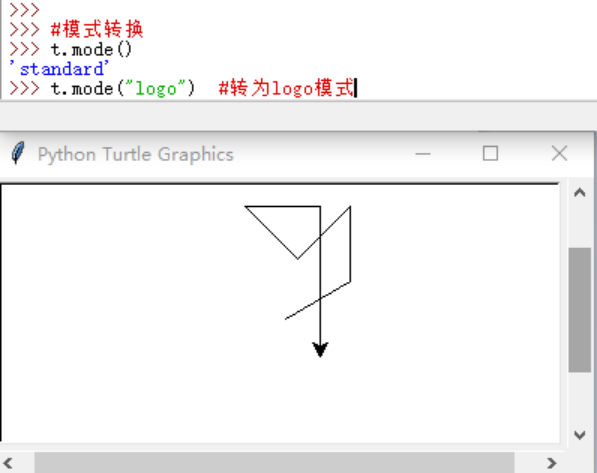Click the vertical scrollbar track above thumb
The image size is (597, 473).
click(x=579, y=226)
